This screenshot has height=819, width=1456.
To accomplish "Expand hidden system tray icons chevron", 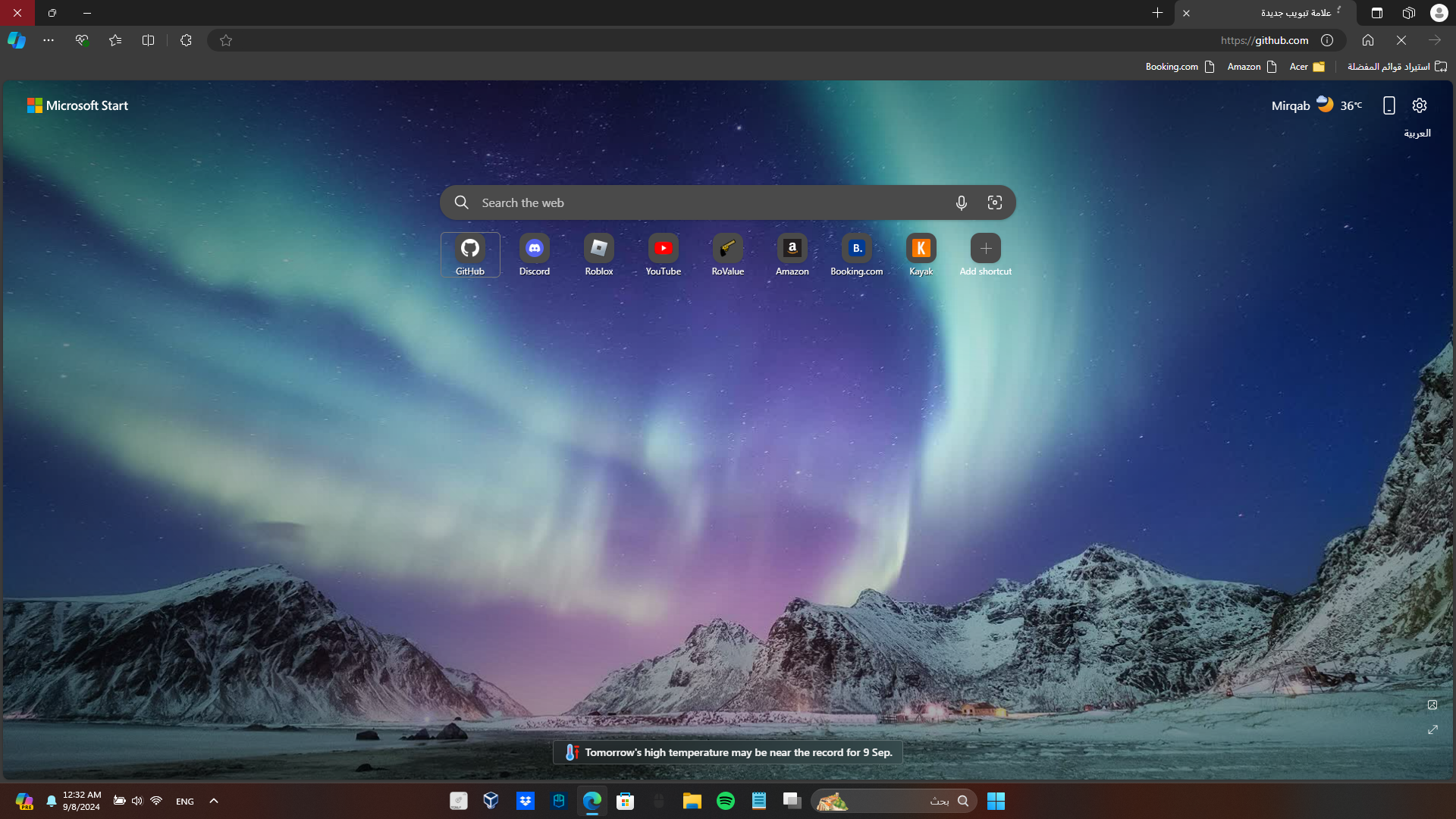I will pyautogui.click(x=214, y=801).
